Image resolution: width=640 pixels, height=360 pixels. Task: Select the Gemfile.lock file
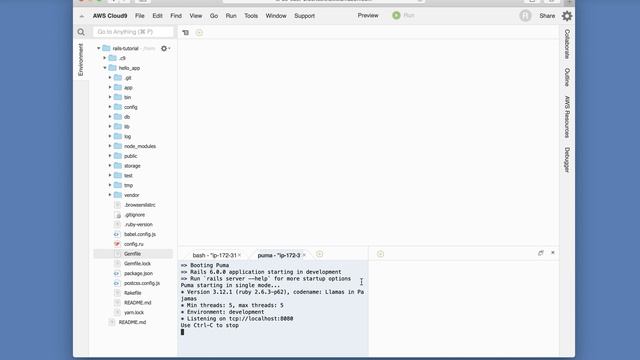(x=137, y=264)
